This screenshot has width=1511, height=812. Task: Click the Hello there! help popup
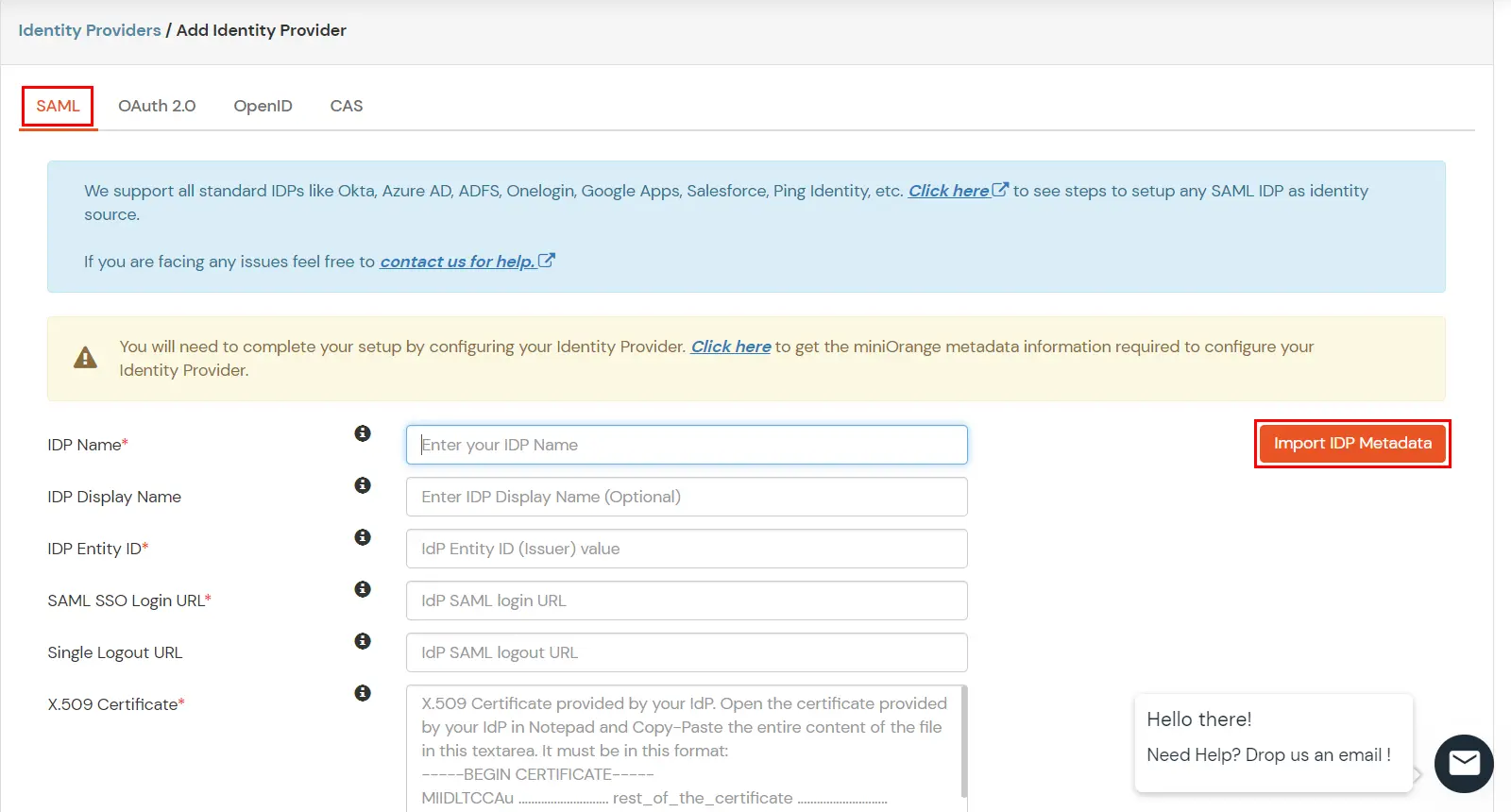(1273, 742)
